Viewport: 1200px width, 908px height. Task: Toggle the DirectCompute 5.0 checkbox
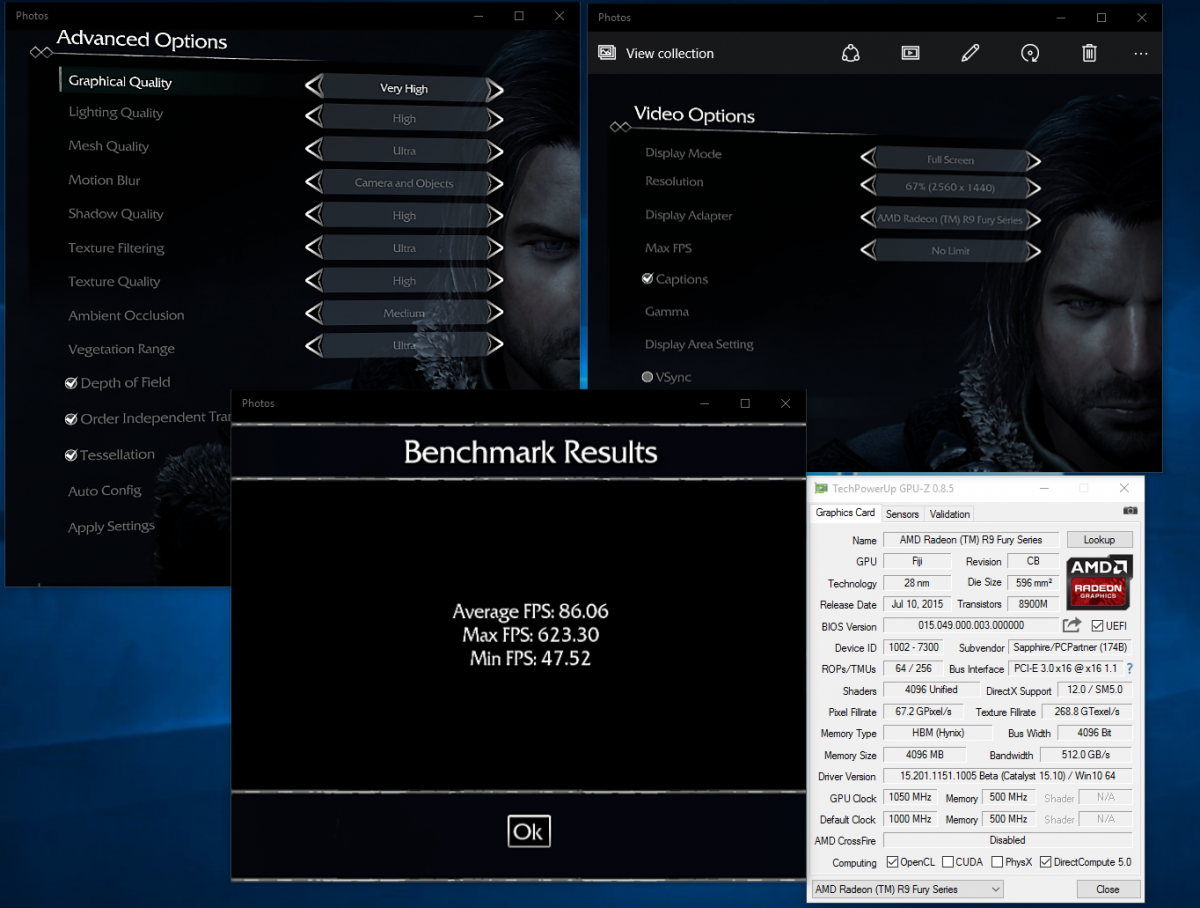click(1046, 862)
